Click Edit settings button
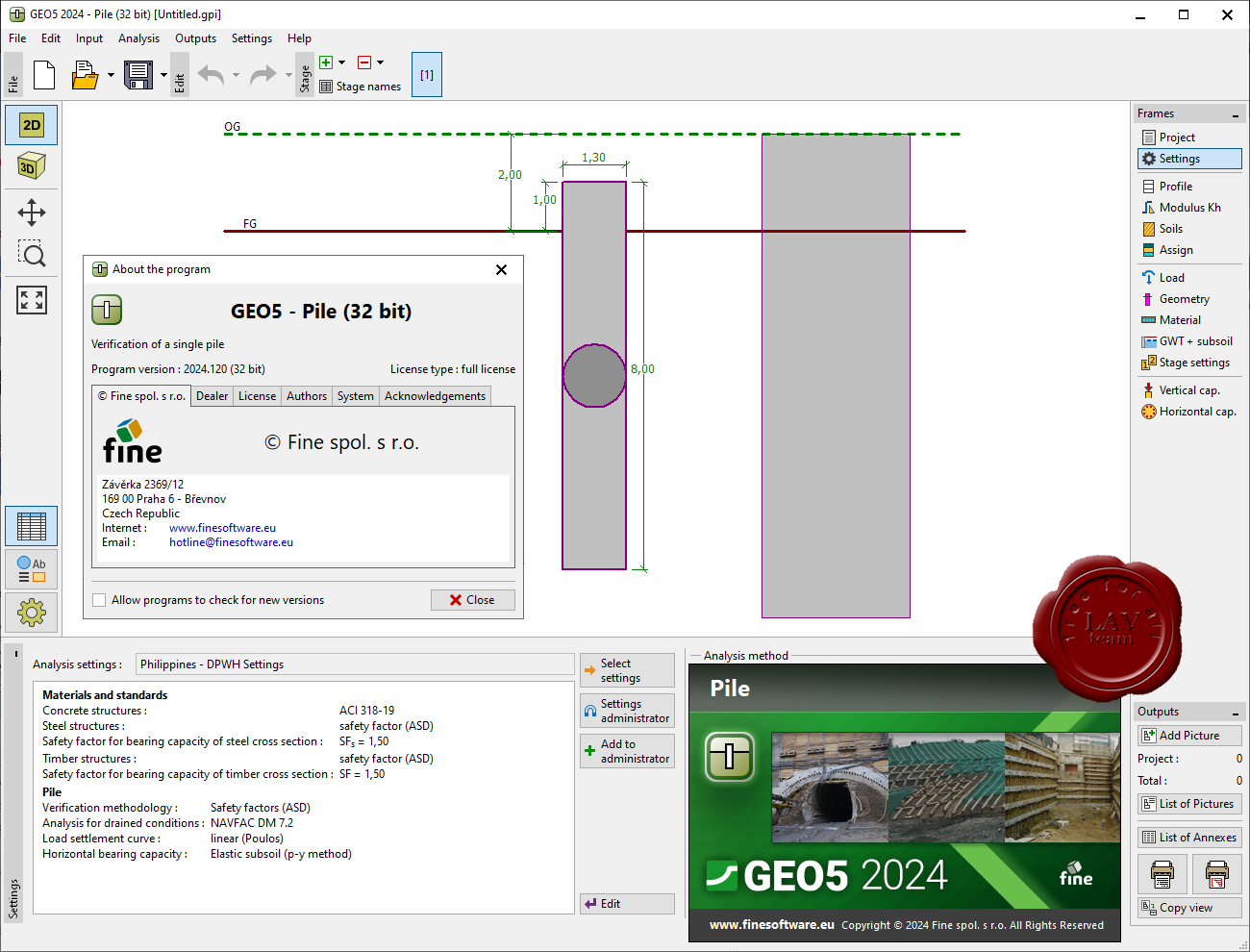 pyautogui.click(x=627, y=904)
